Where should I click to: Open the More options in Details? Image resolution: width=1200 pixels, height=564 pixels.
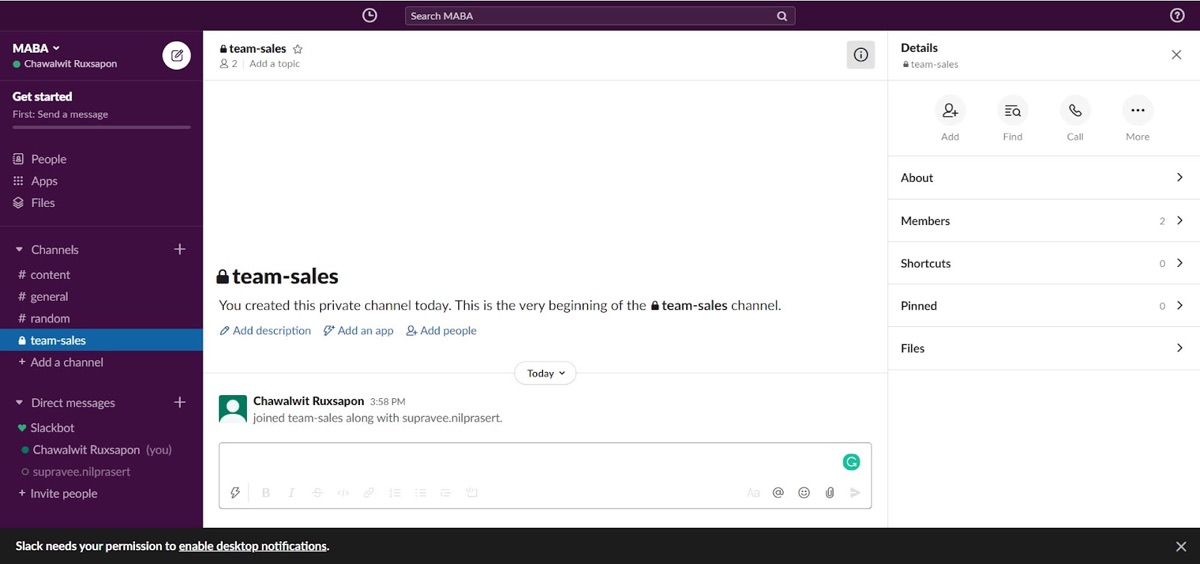pyautogui.click(x=1138, y=110)
